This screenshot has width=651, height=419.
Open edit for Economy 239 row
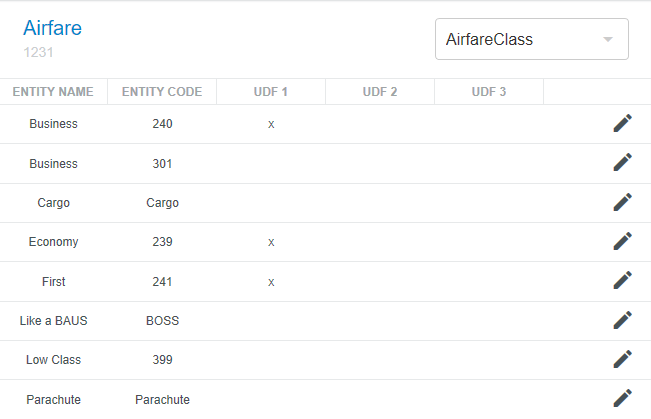[622, 241]
